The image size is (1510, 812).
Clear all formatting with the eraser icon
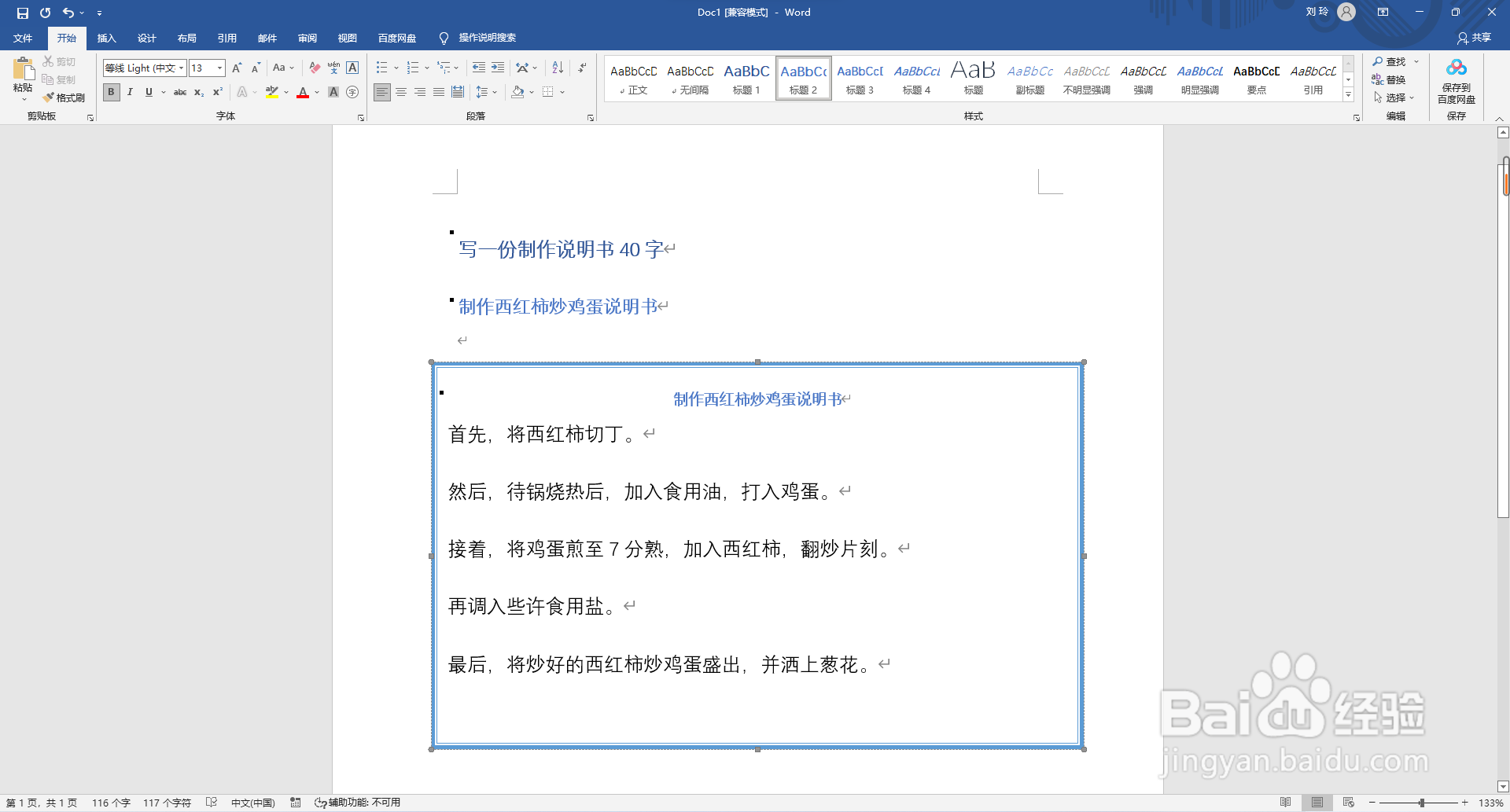click(315, 68)
